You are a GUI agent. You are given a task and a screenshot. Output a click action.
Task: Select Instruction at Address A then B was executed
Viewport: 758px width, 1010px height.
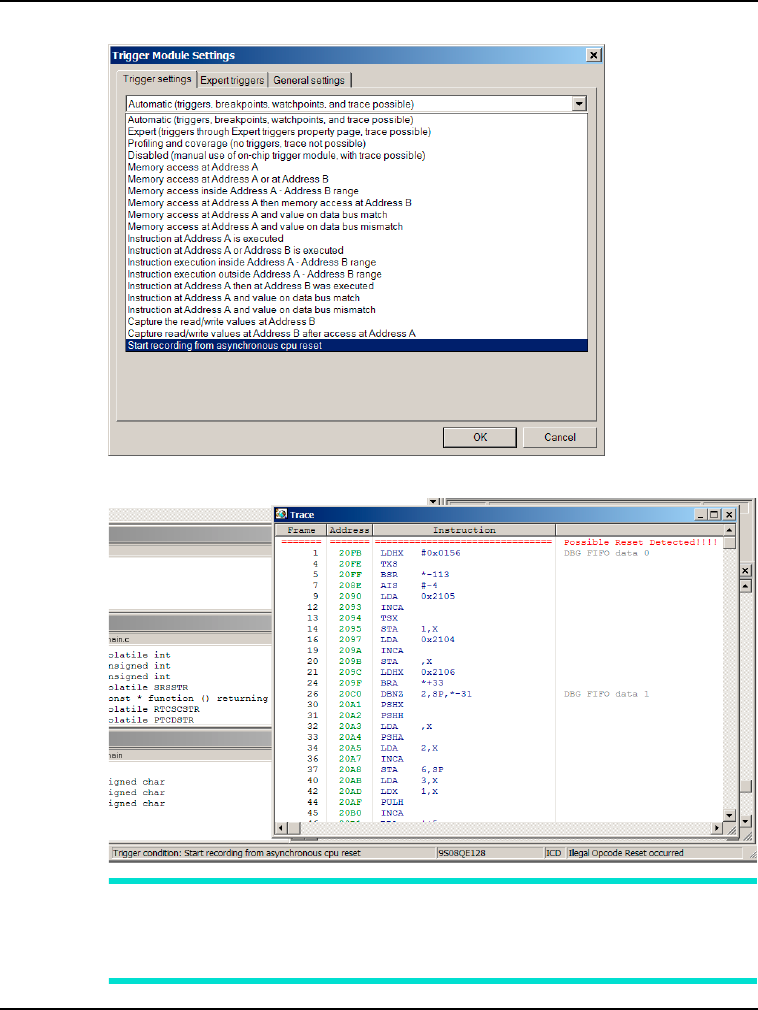coord(357,286)
